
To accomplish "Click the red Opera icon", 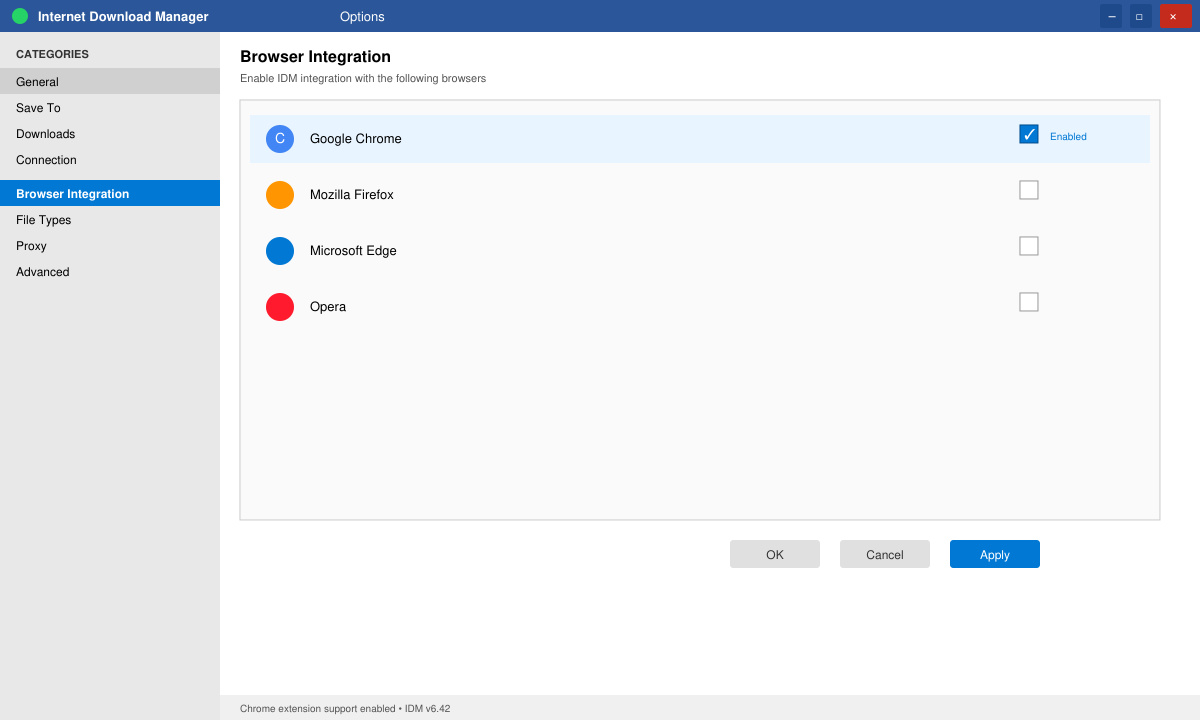I will [x=280, y=307].
